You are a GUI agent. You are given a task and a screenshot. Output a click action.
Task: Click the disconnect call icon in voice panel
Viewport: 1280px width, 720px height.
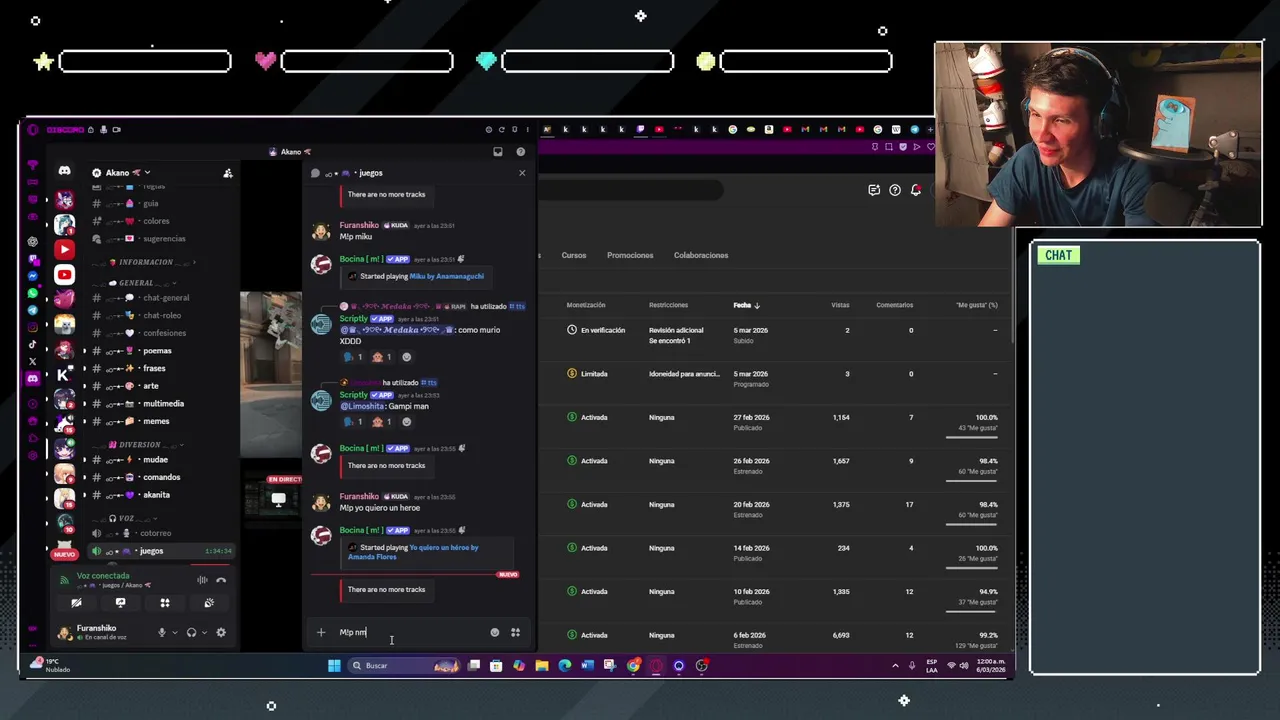coord(221,579)
